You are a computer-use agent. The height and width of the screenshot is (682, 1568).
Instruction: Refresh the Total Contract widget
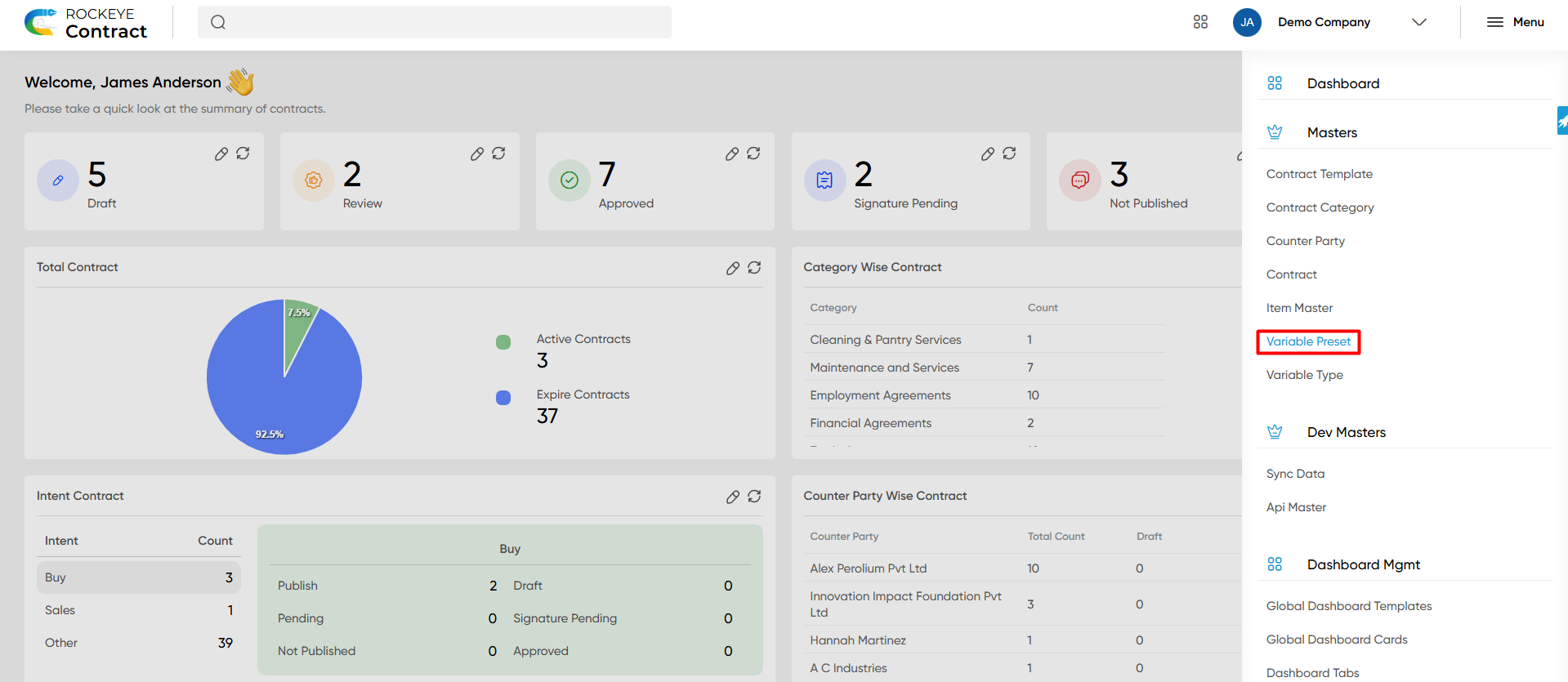(754, 268)
